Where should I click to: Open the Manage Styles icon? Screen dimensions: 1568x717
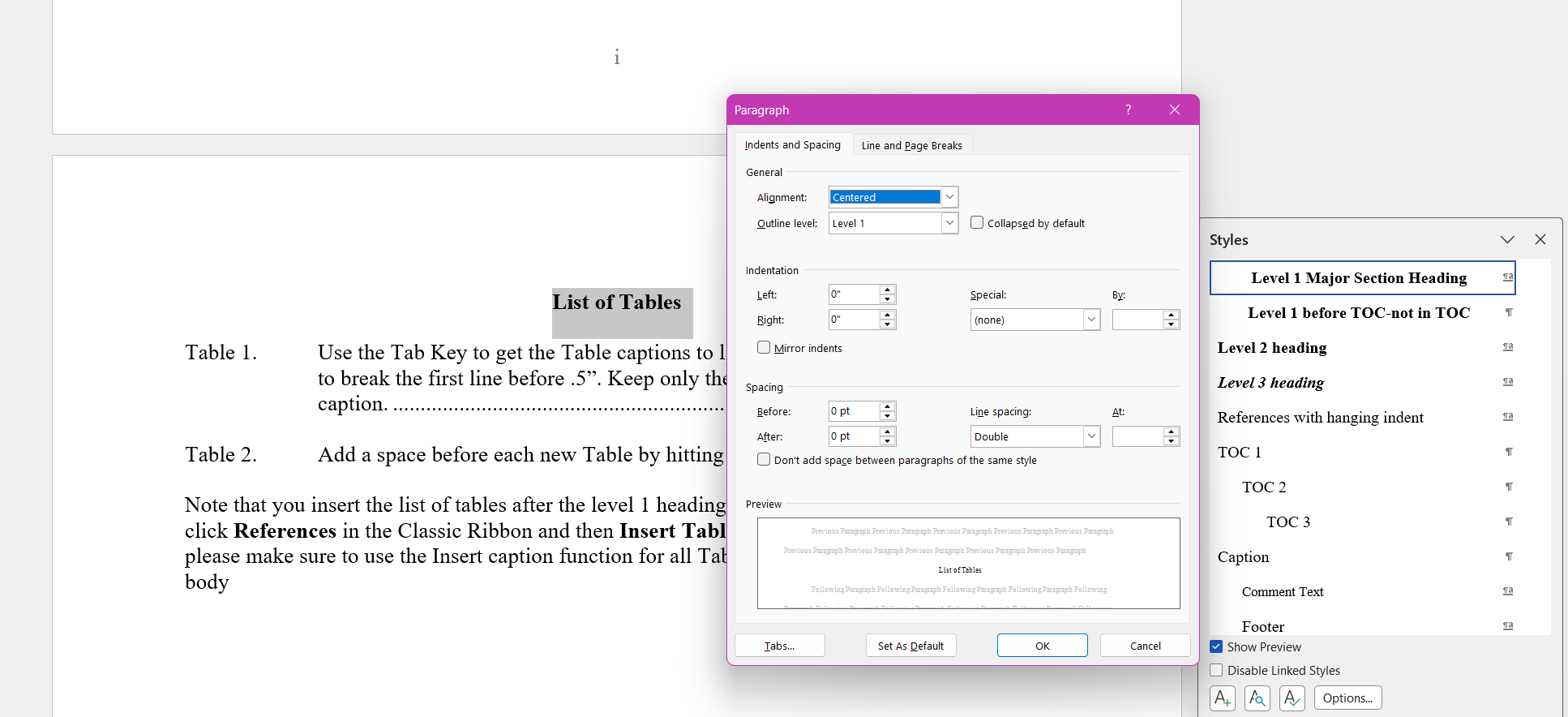[1292, 698]
